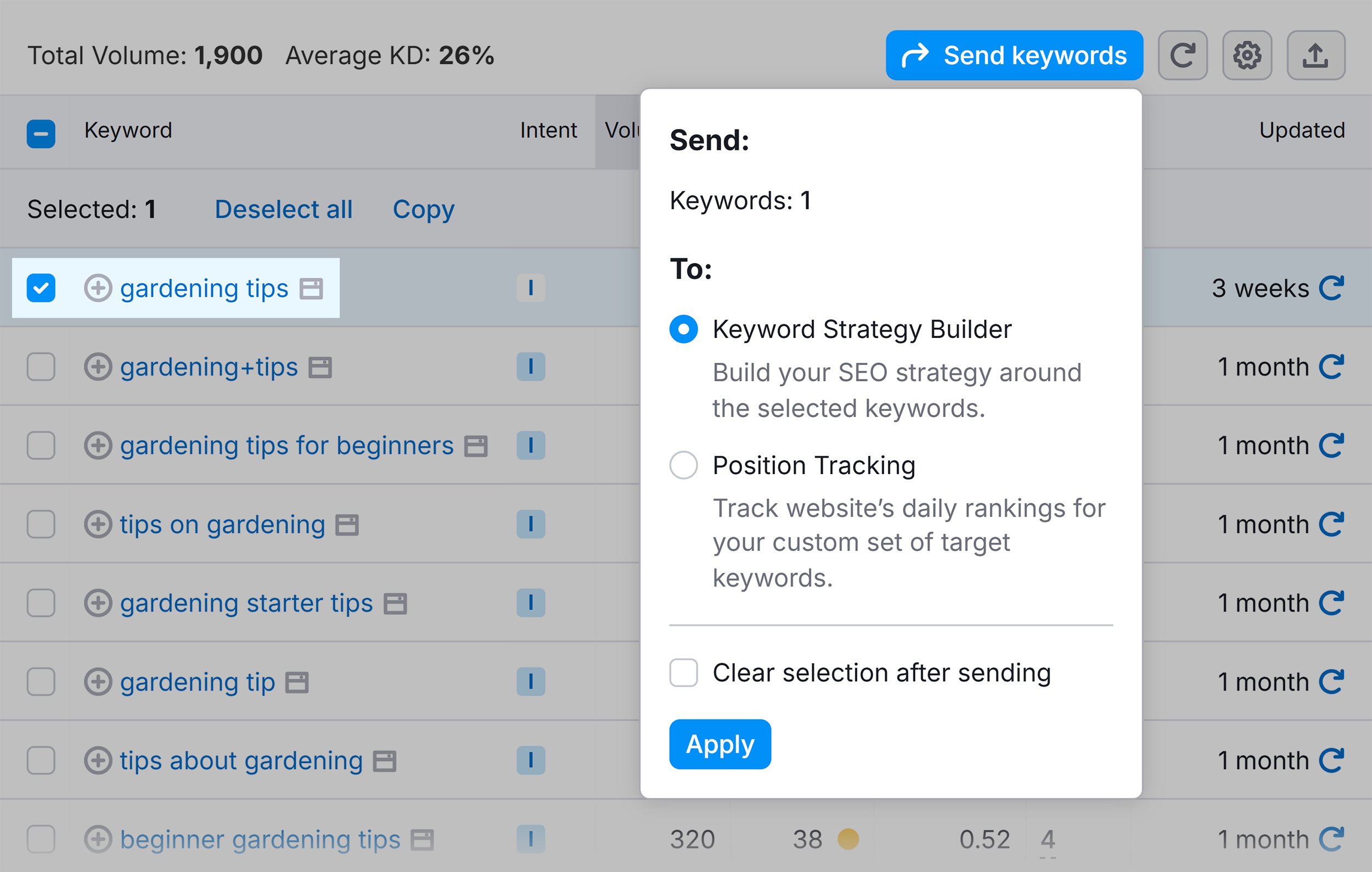Choose the "Keyword Strategy Builder" option
The width and height of the screenshot is (1372, 872).
coord(683,329)
